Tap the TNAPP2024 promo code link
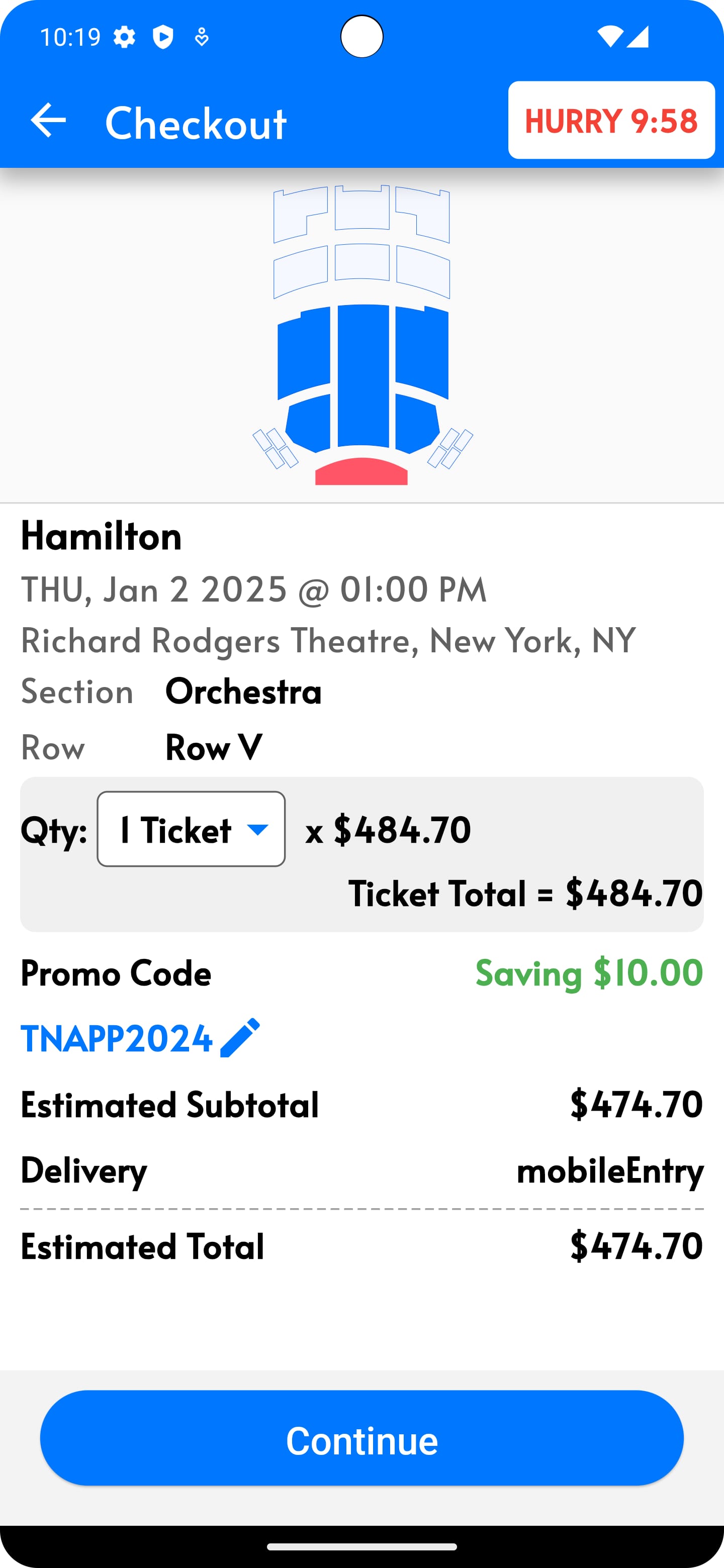 point(116,1038)
